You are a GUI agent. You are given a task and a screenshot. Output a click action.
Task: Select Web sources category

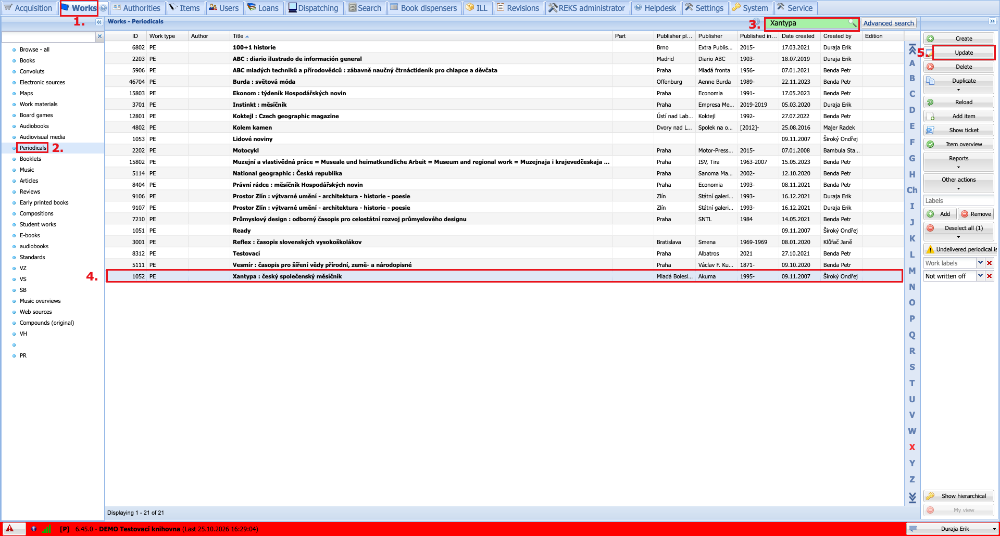coord(36,311)
